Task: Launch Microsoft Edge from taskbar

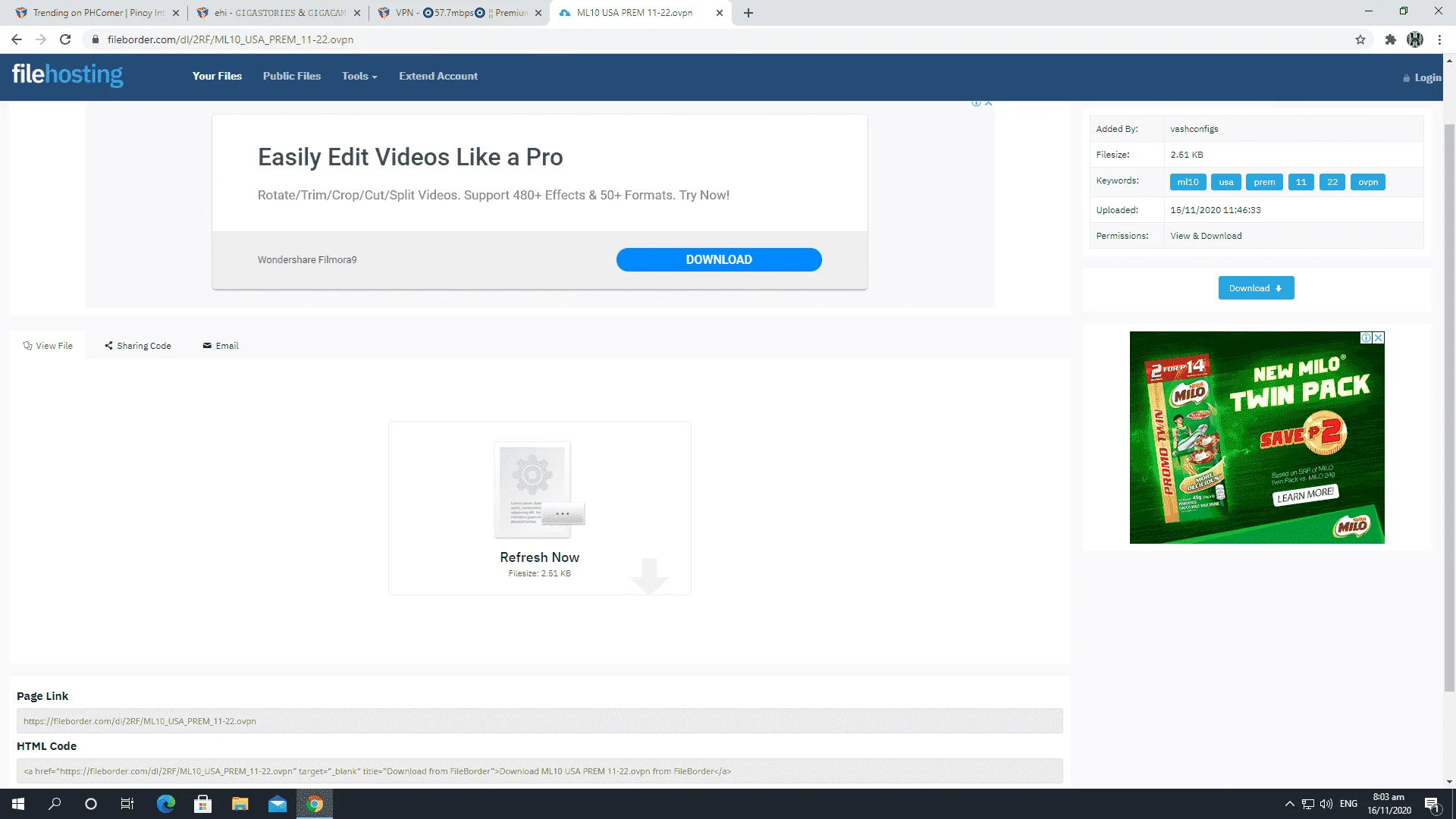Action: (165, 804)
